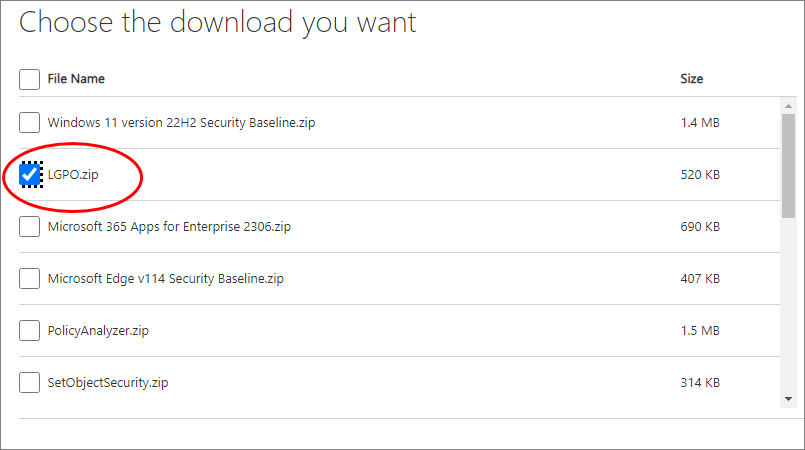
Task: Select Microsoft 365 Apps for Enterprise checkbox
Action: pos(29,226)
